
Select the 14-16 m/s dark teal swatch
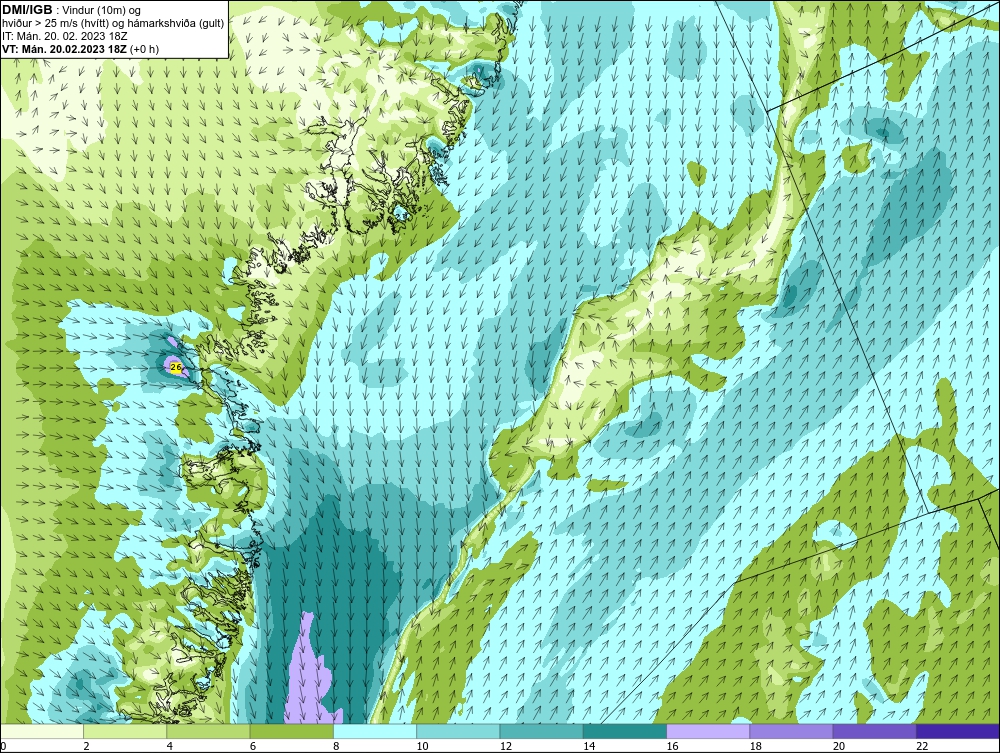(x=625, y=731)
